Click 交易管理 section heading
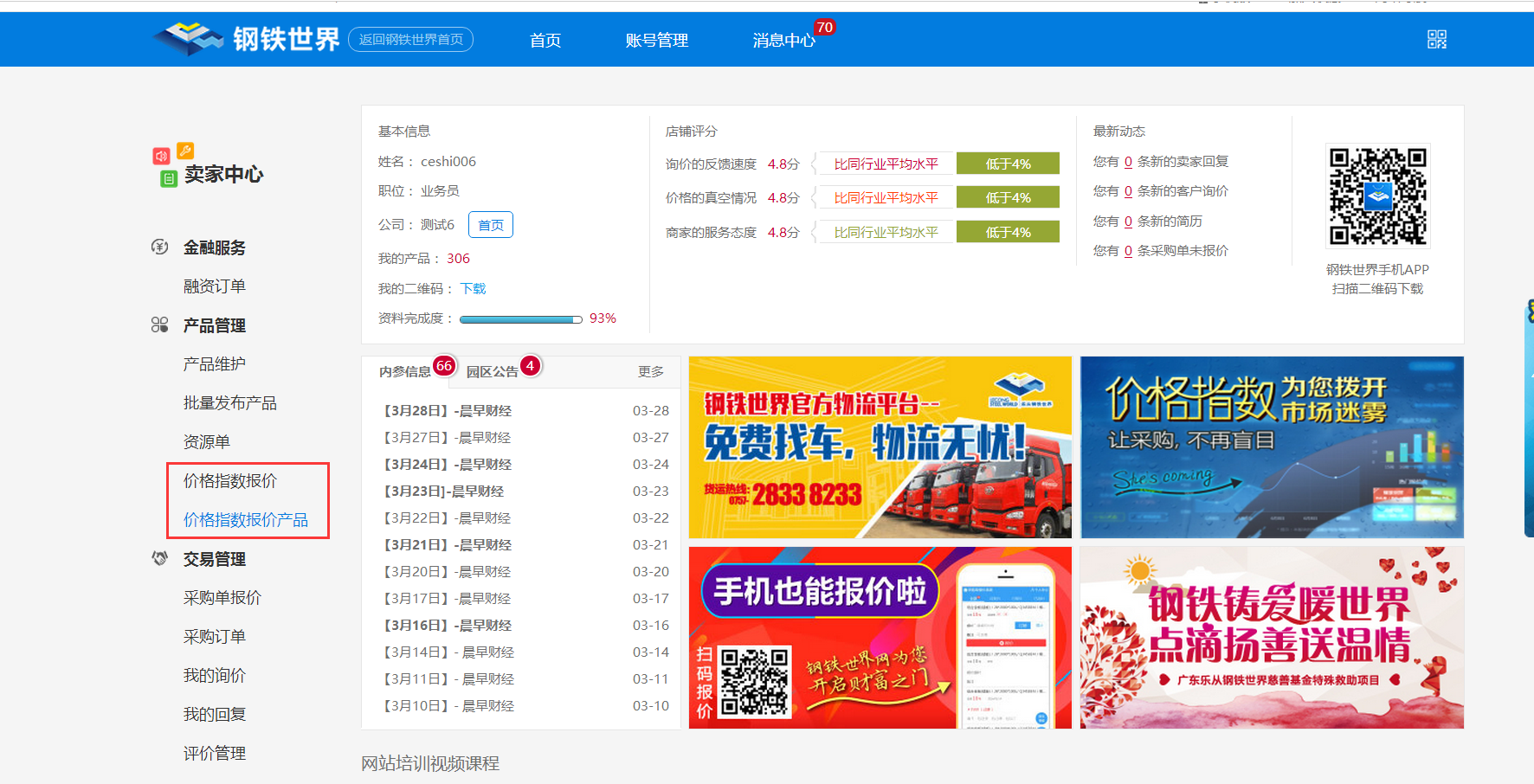Image resolution: width=1534 pixels, height=784 pixels. (215, 559)
